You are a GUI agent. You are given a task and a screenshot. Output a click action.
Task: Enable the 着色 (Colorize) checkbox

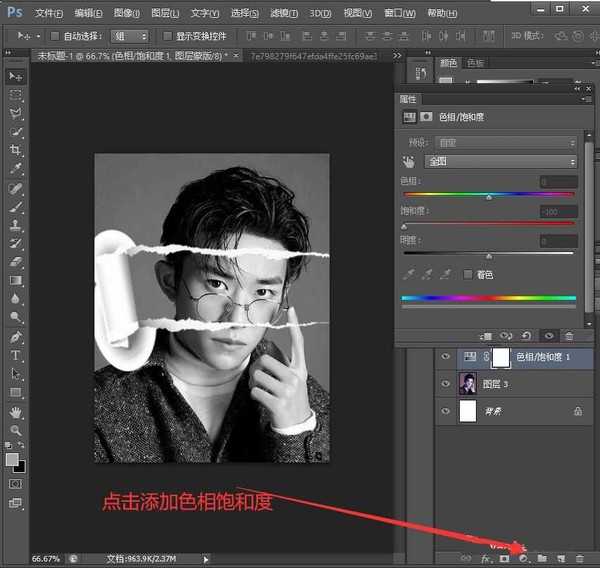click(467, 274)
